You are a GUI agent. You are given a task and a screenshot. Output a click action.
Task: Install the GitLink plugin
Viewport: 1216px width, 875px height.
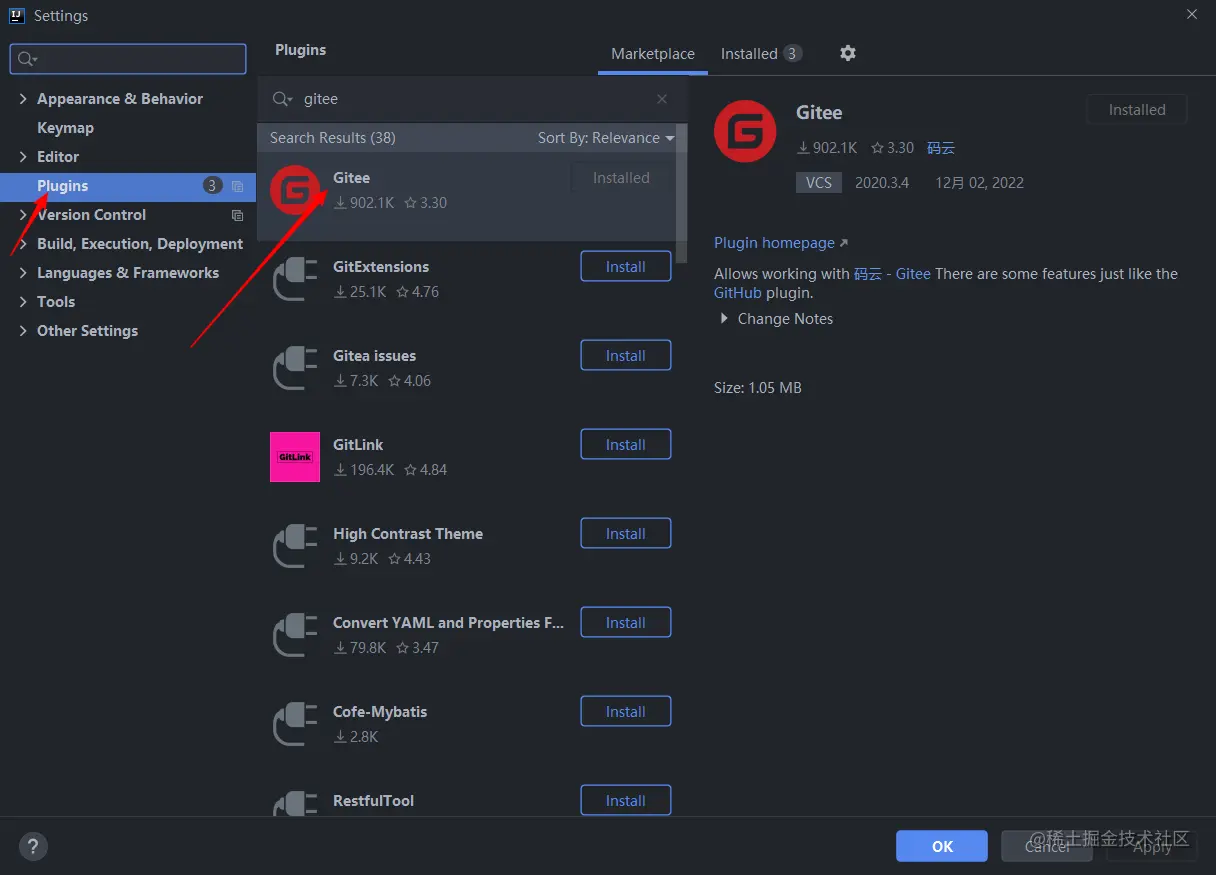click(626, 445)
